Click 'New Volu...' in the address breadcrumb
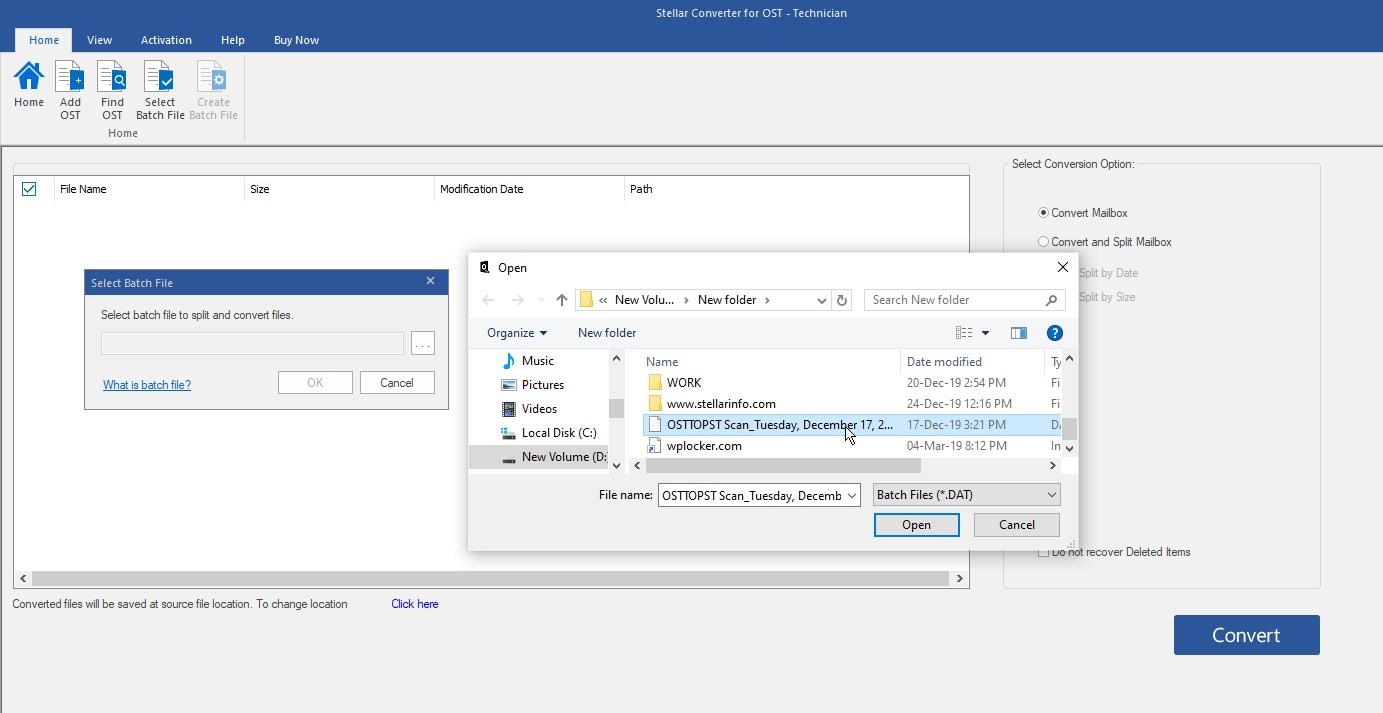 [x=644, y=300]
